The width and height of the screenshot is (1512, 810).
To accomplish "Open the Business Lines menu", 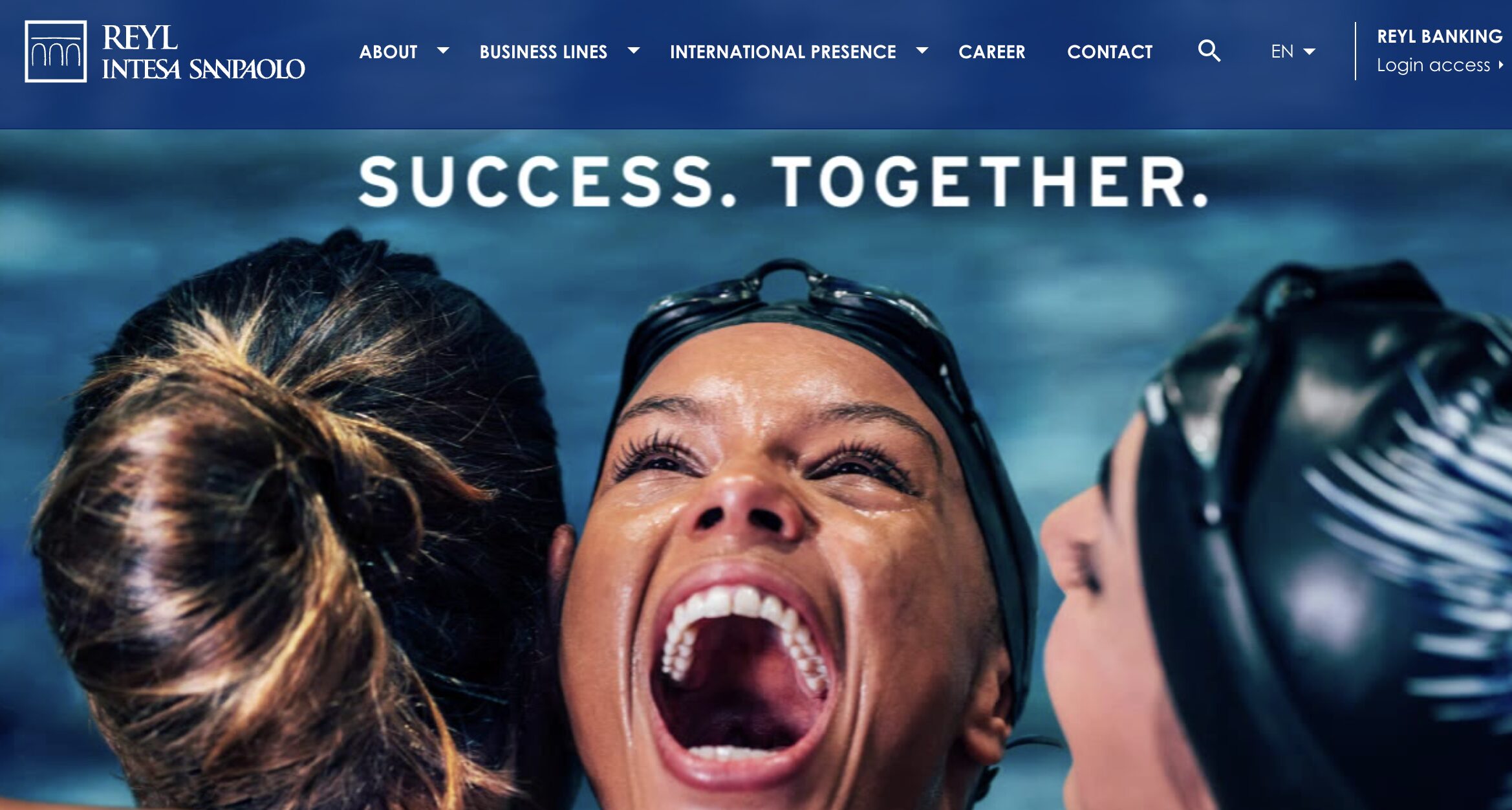I will [x=543, y=52].
